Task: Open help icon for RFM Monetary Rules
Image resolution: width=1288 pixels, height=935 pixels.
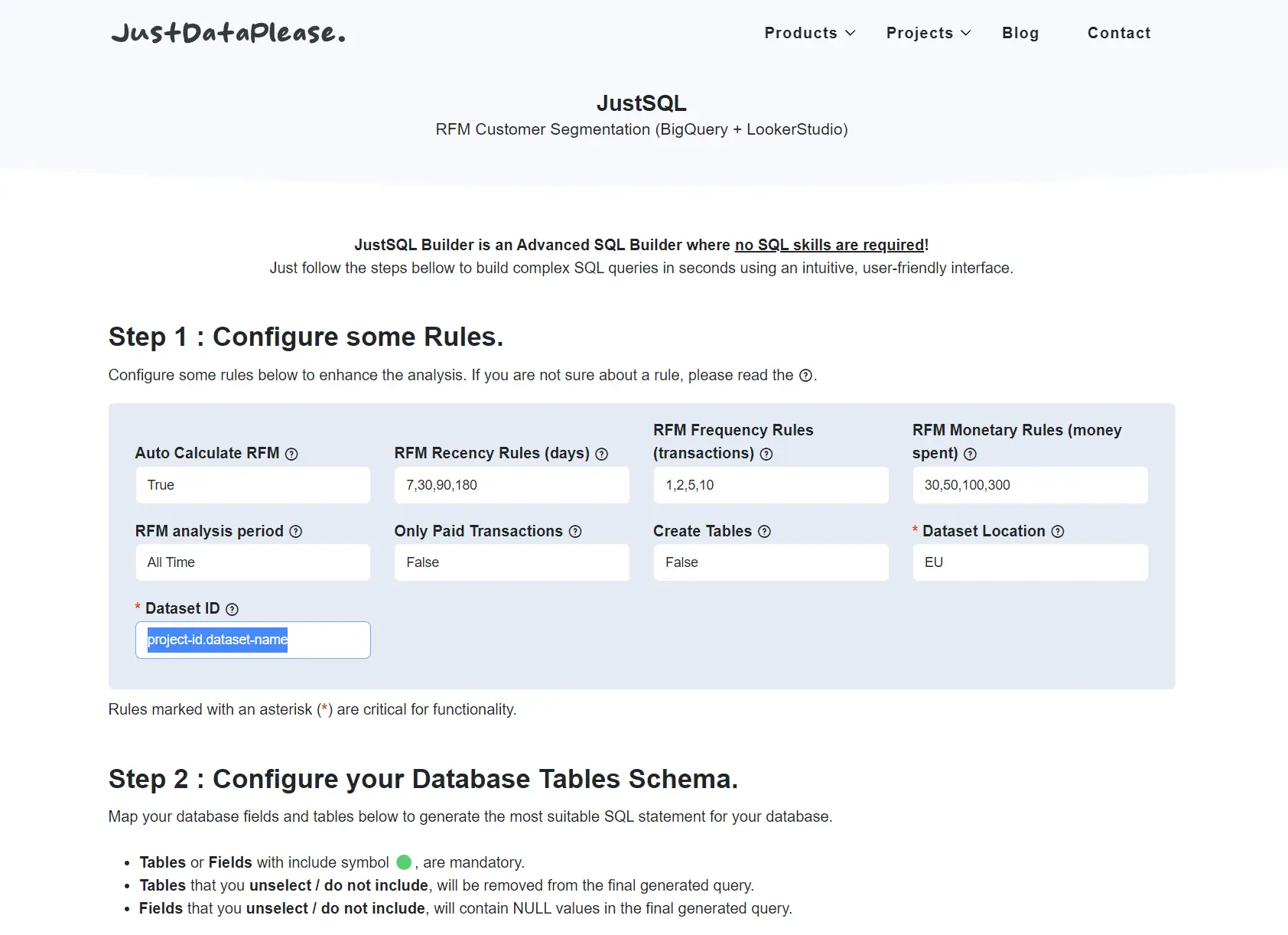Action: pos(971,454)
